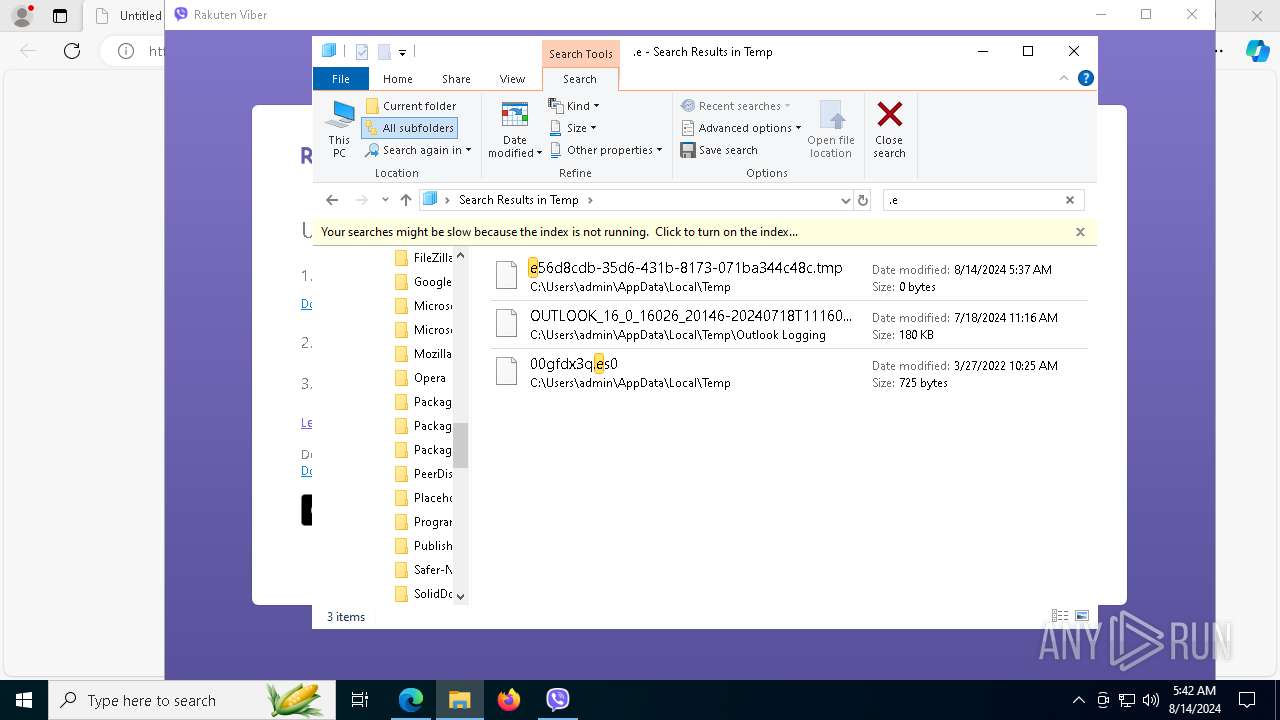Switch to large icons view
This screenshot has height=720, width=1280.
pos(1082,617)
